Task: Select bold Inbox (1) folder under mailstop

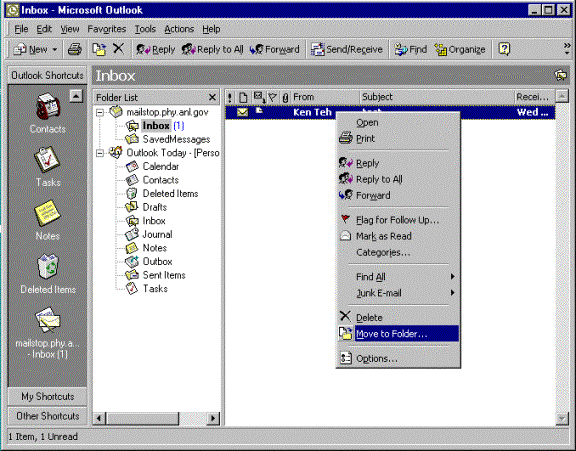Action: click(x=155, y=126)
